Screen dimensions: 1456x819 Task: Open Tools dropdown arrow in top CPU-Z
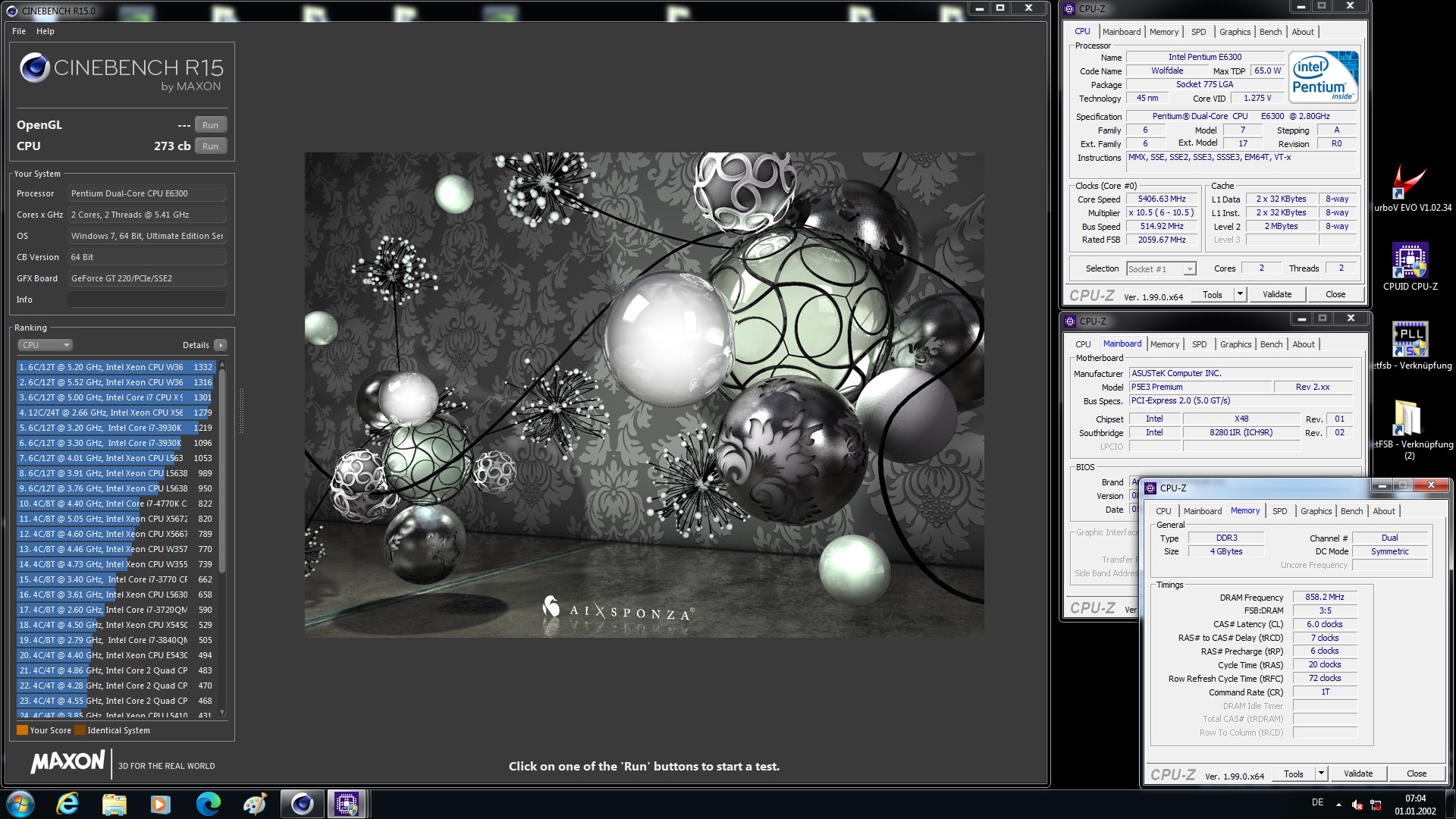[x=1240, y=294]
